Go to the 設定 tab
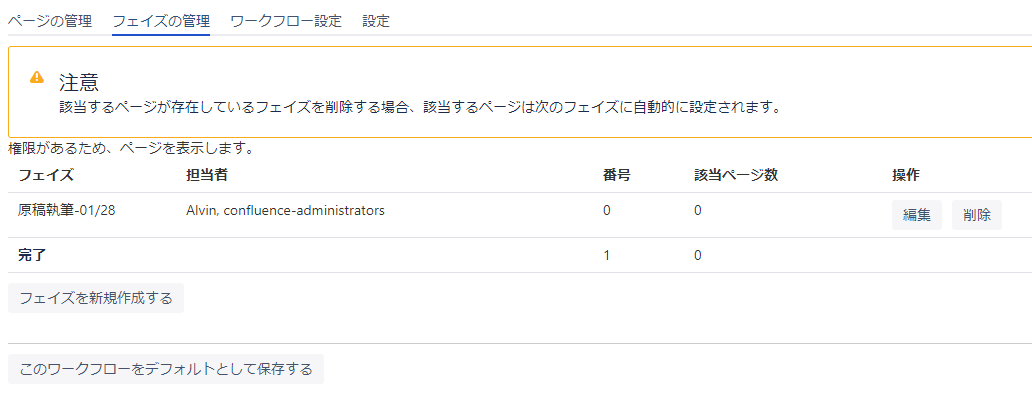The width and height of the screenshot is (1032, 402). pos(376,21)
